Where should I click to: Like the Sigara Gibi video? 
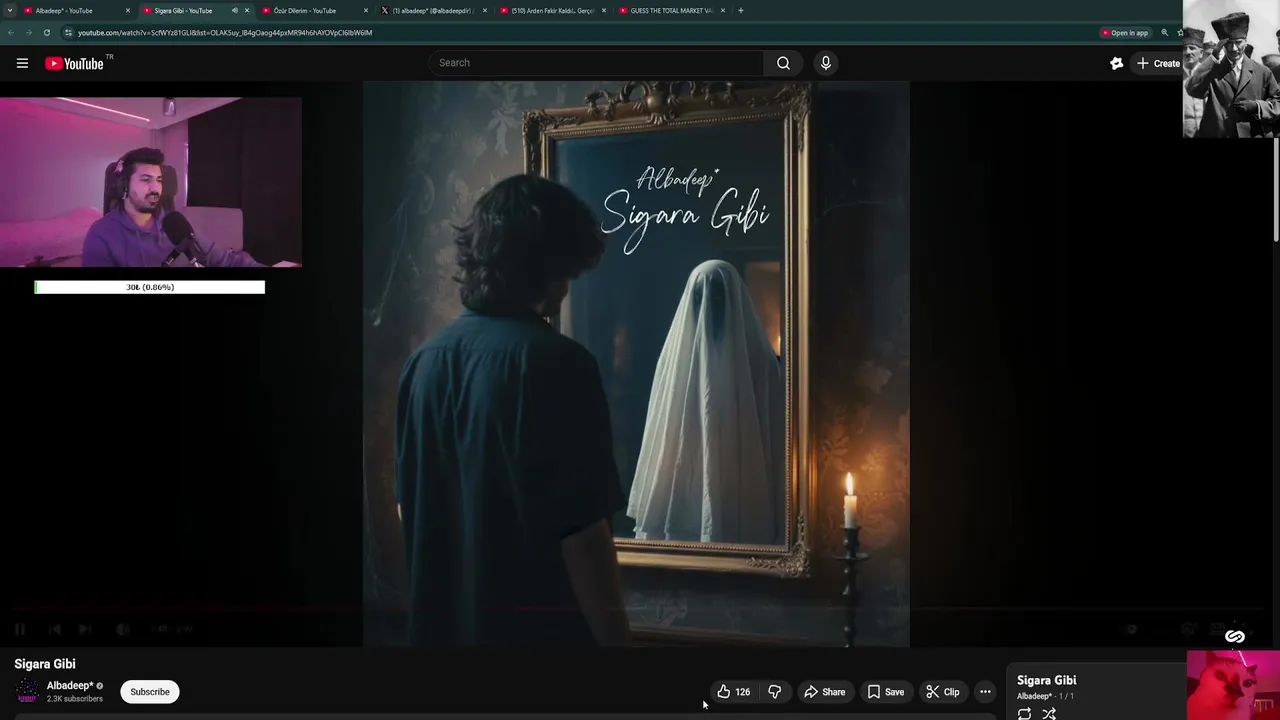point(733,692)
